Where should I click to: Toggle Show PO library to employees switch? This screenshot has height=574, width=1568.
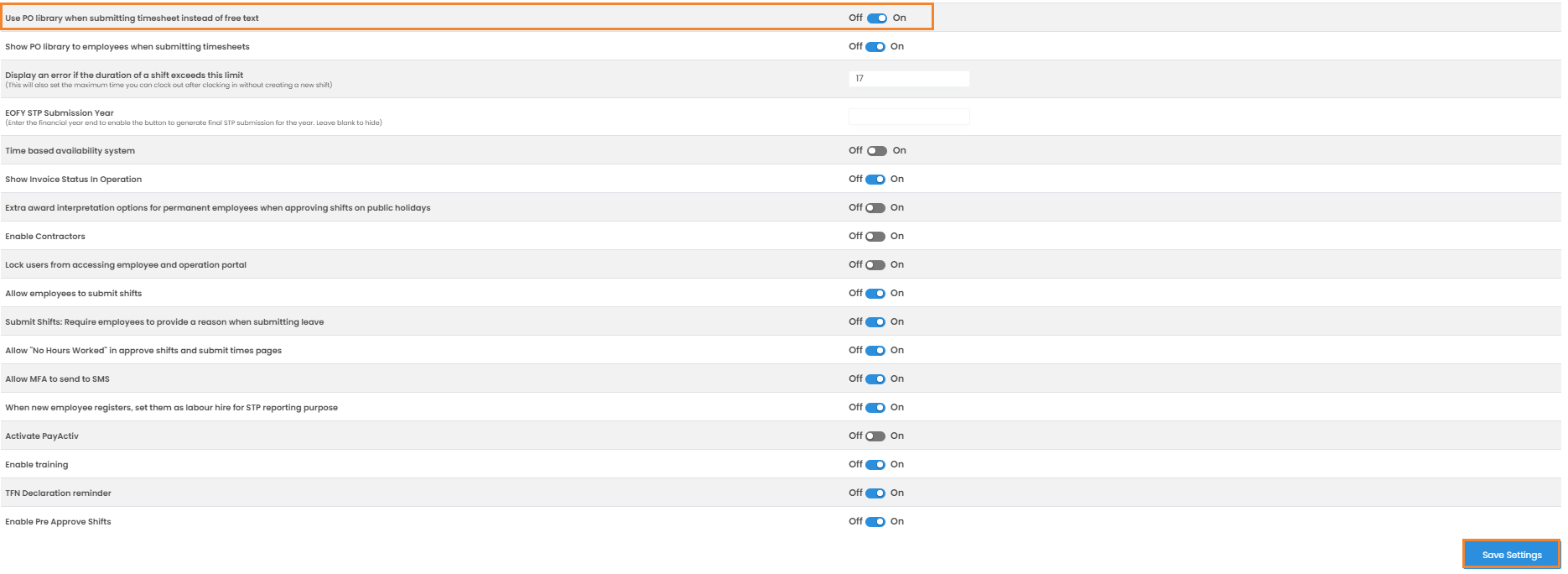coord(875,47)
